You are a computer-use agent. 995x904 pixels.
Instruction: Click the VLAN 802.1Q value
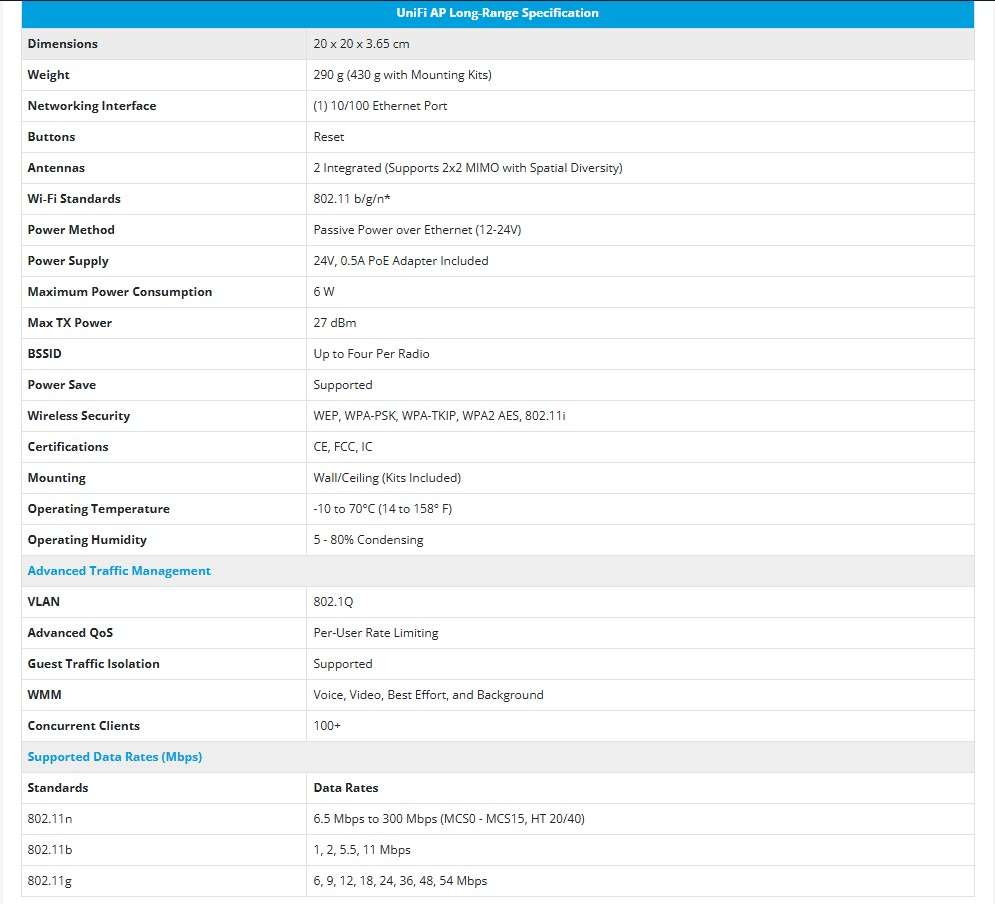[333, 601]
